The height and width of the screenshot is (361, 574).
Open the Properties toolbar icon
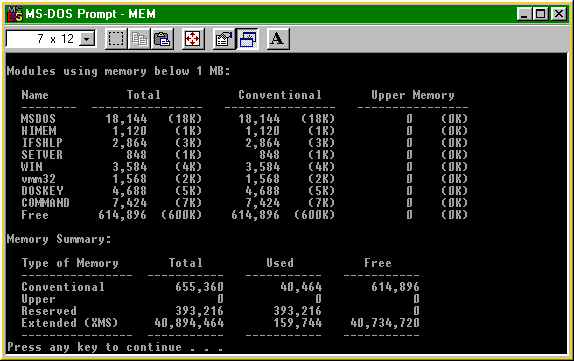tap(224, 39)
